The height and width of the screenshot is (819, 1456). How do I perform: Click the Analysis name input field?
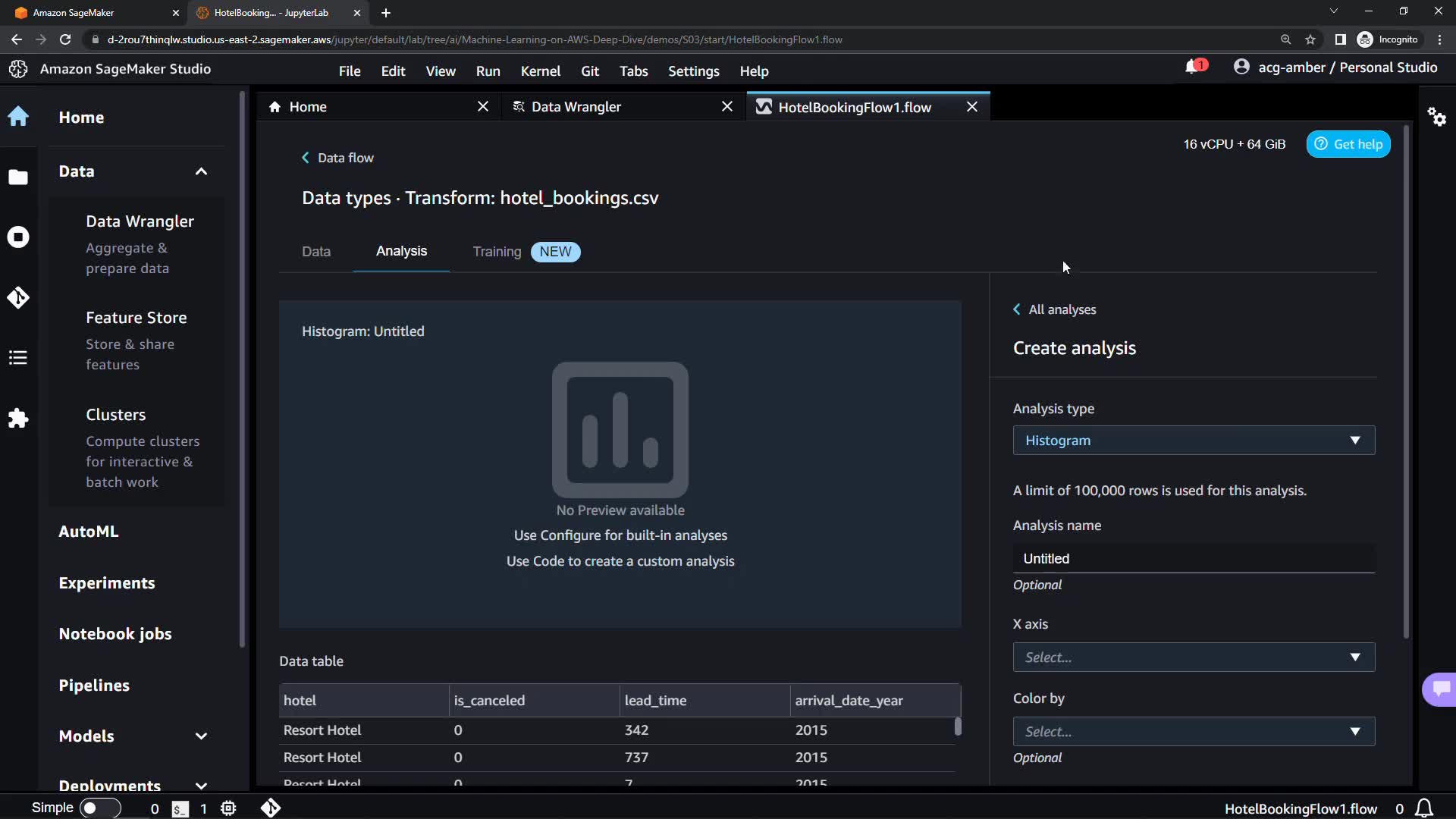point(1193,559)
